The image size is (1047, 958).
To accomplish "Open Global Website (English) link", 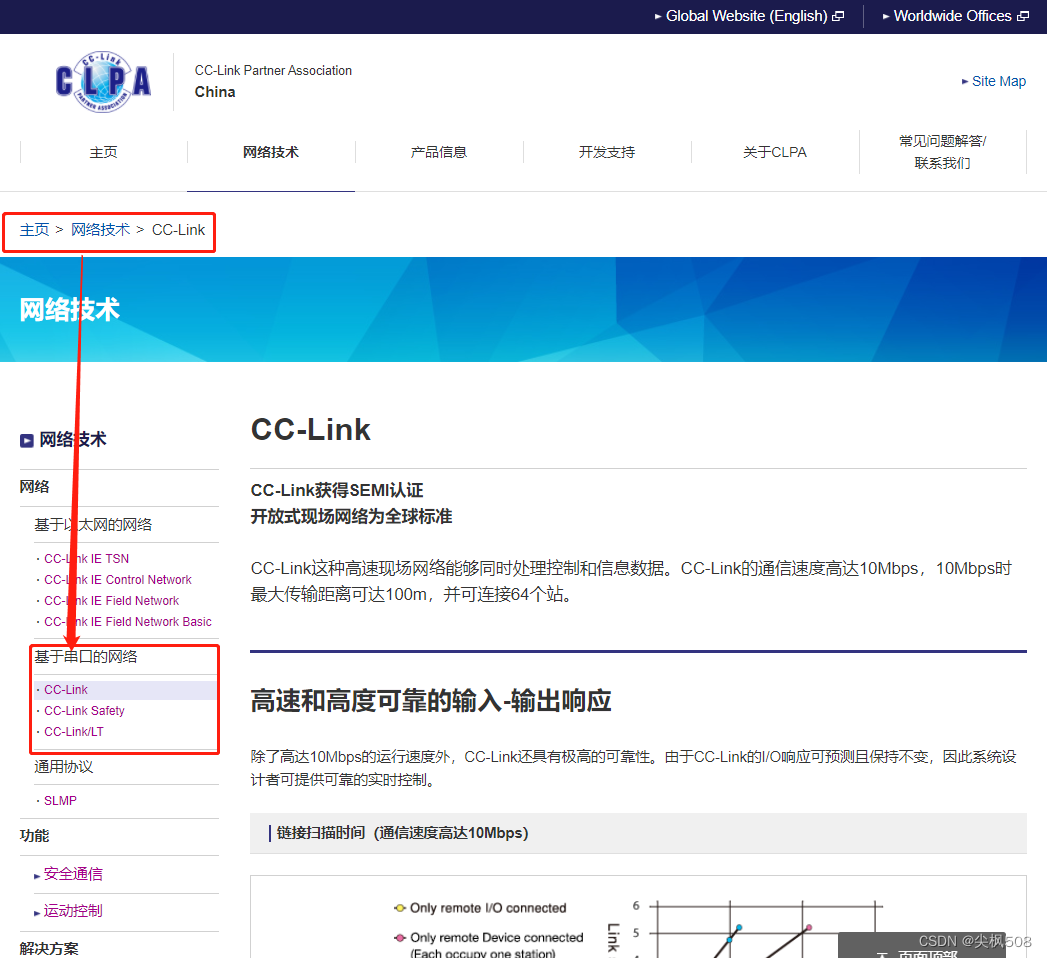I will pos(749,16).
